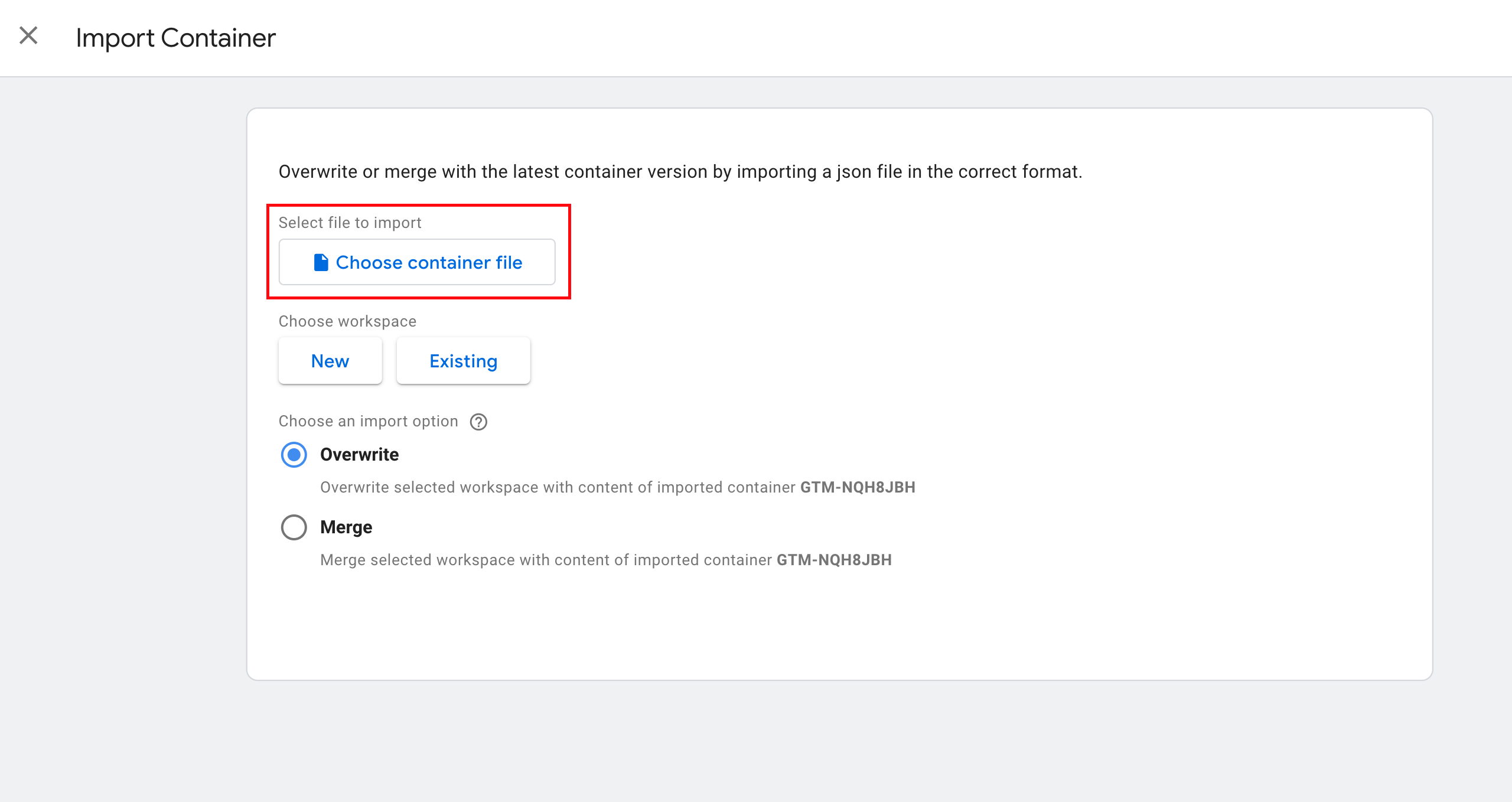This screenshot has height=802, width=1512.
Task: Click the Import Container title
Action: click(175, 38)
